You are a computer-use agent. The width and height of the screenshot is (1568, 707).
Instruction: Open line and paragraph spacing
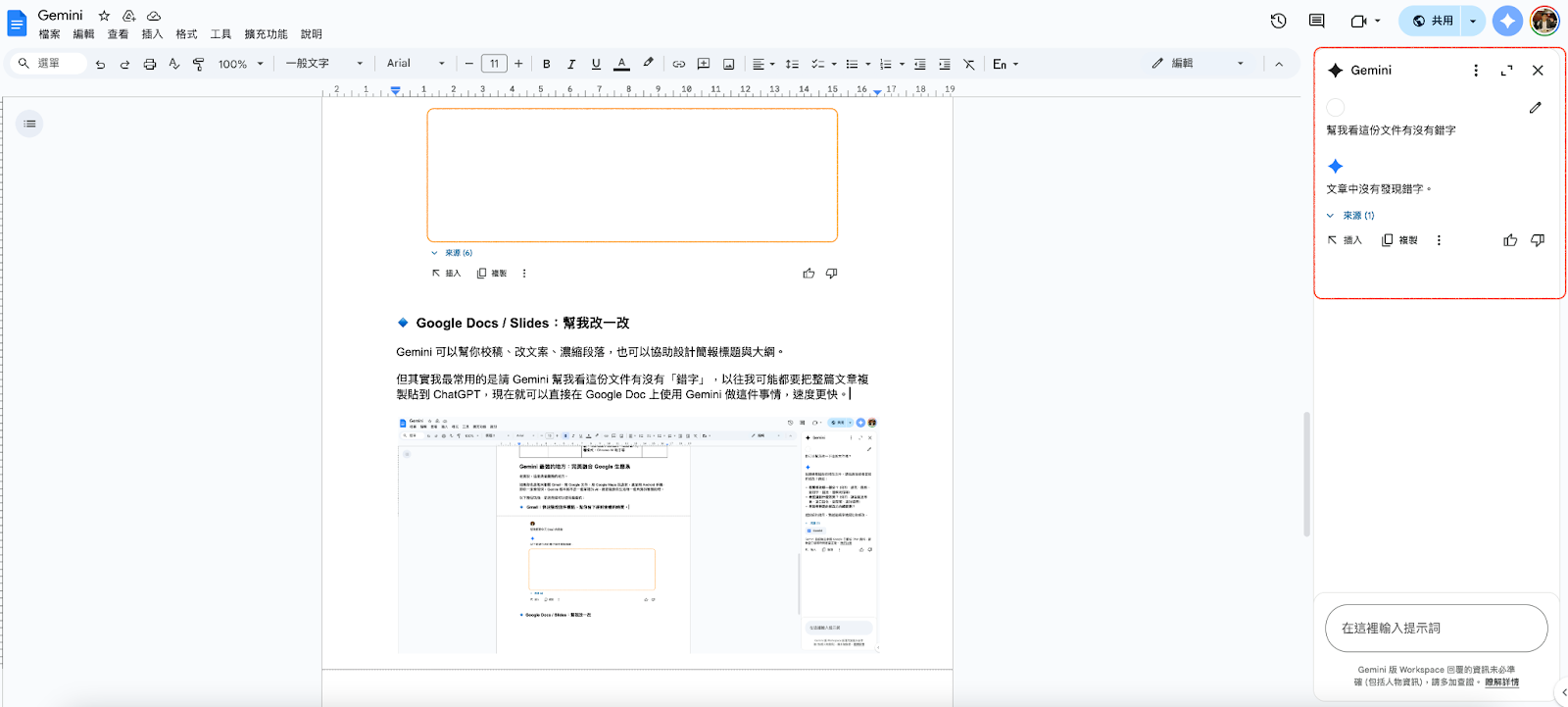(x=792, y=64)
